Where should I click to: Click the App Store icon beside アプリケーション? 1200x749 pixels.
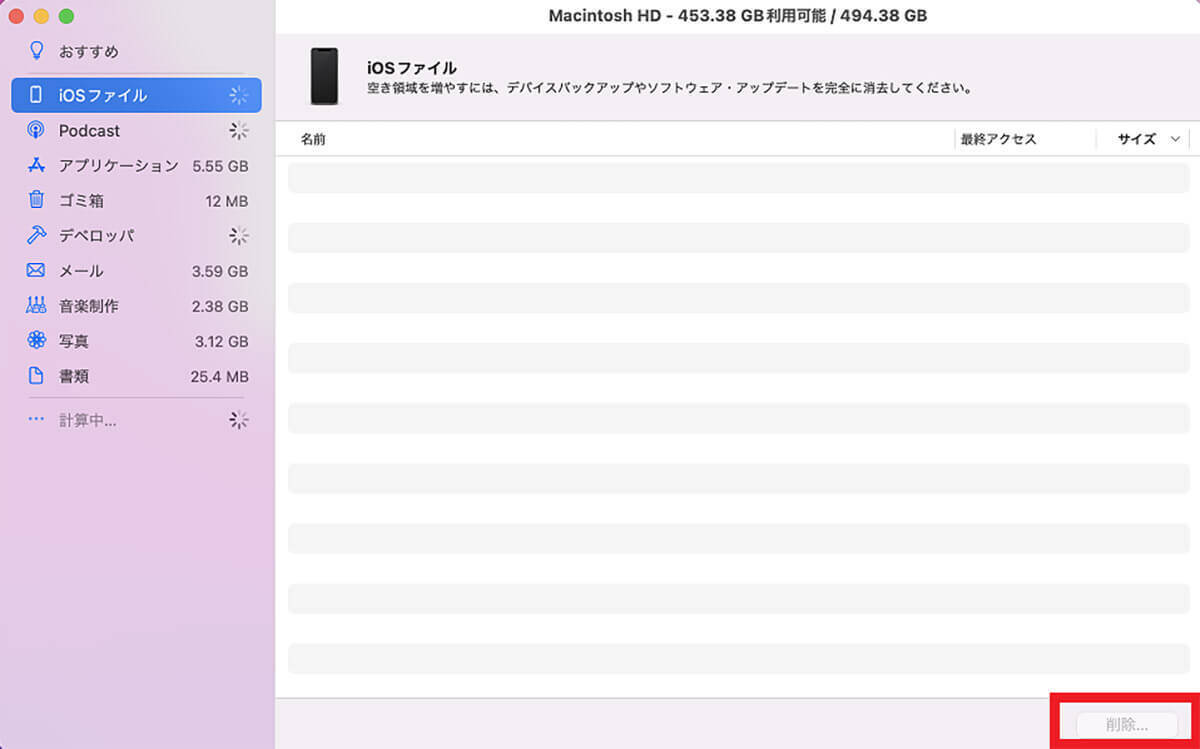[x=36, y=165]
